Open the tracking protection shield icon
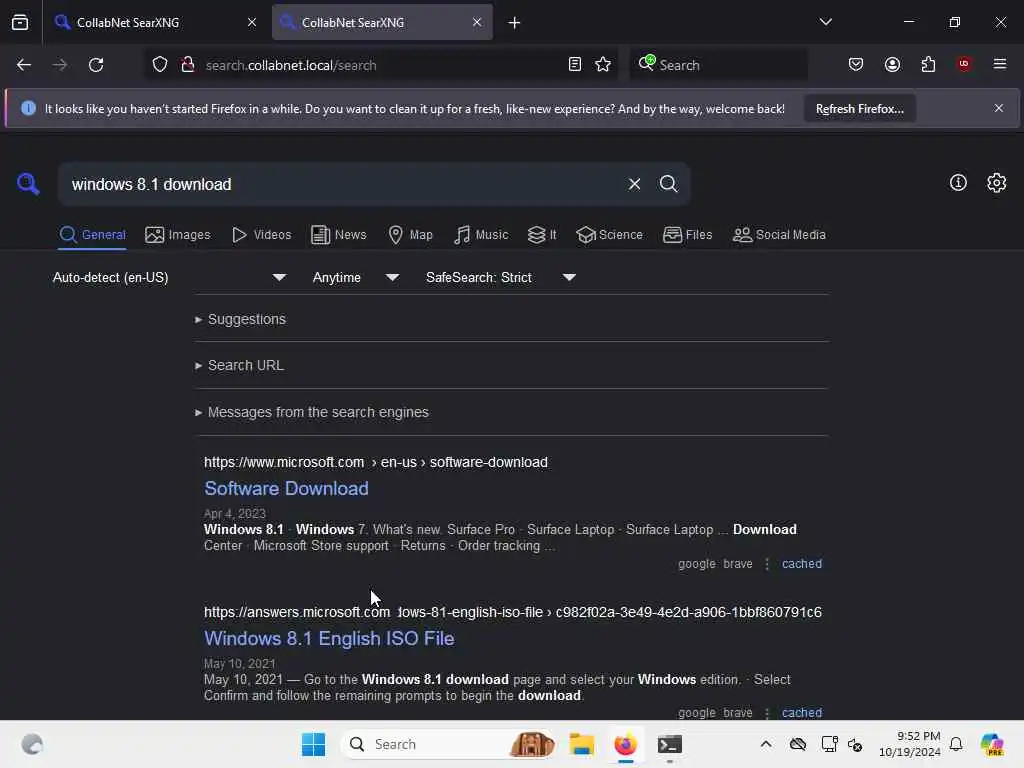 (x=160, y=65)
